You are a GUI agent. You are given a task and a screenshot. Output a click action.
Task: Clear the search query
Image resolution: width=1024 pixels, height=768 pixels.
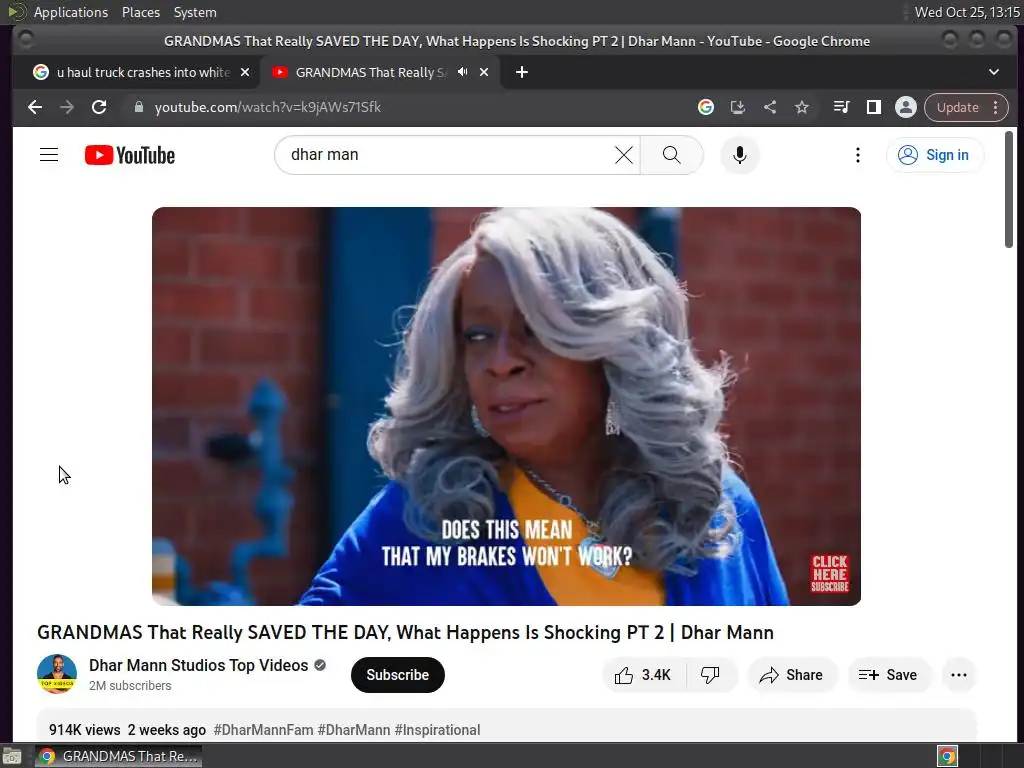pos(624,155)
